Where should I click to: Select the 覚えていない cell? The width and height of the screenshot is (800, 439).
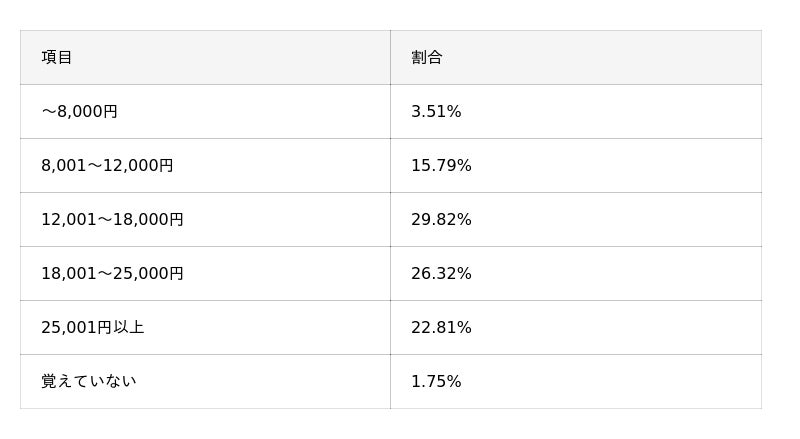[89, 382]
